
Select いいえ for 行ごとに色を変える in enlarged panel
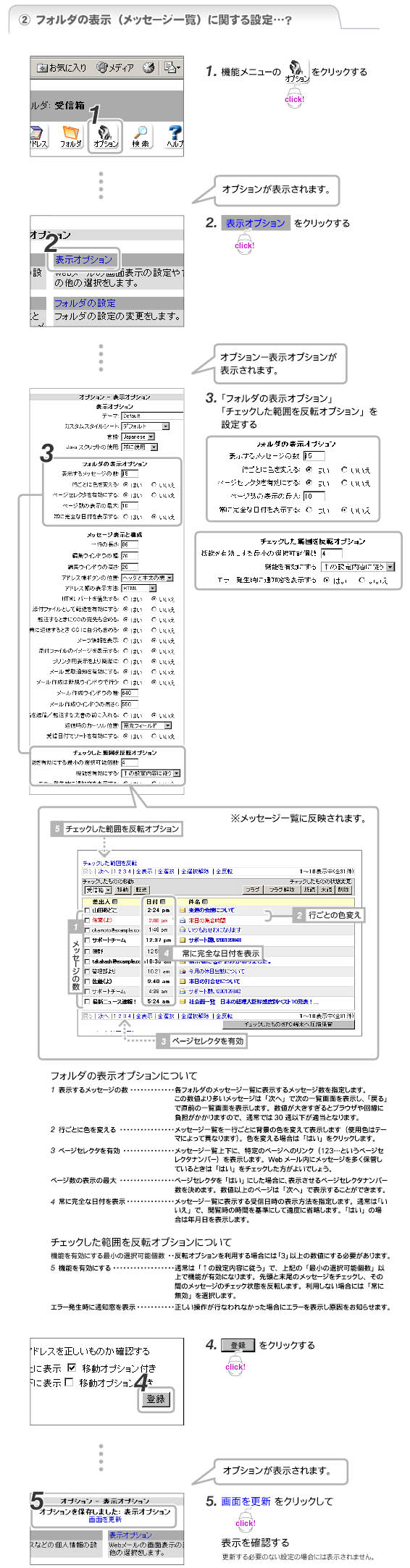coord(344,470)
